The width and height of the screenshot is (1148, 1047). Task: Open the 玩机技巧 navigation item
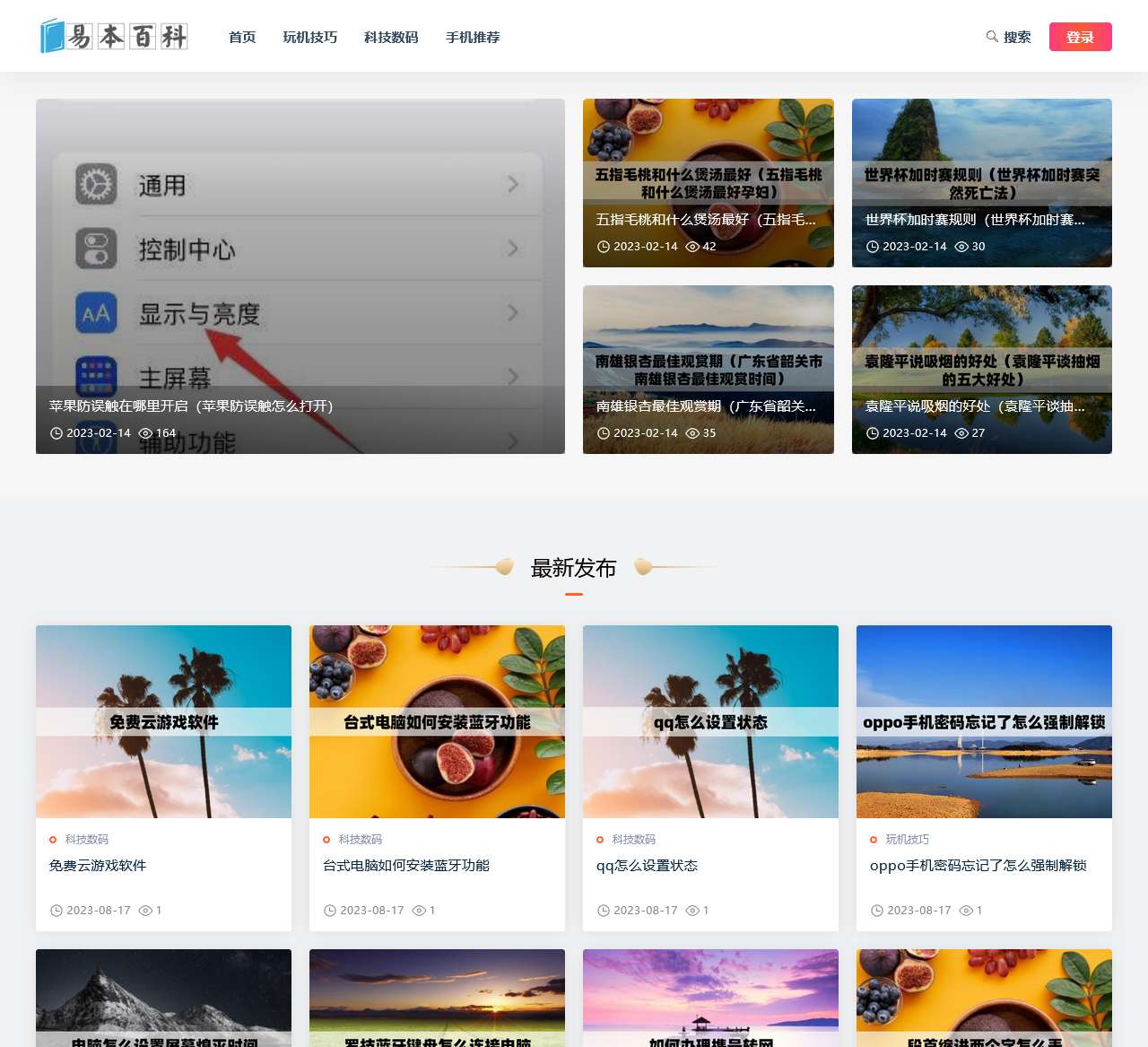tap(310, 37)
